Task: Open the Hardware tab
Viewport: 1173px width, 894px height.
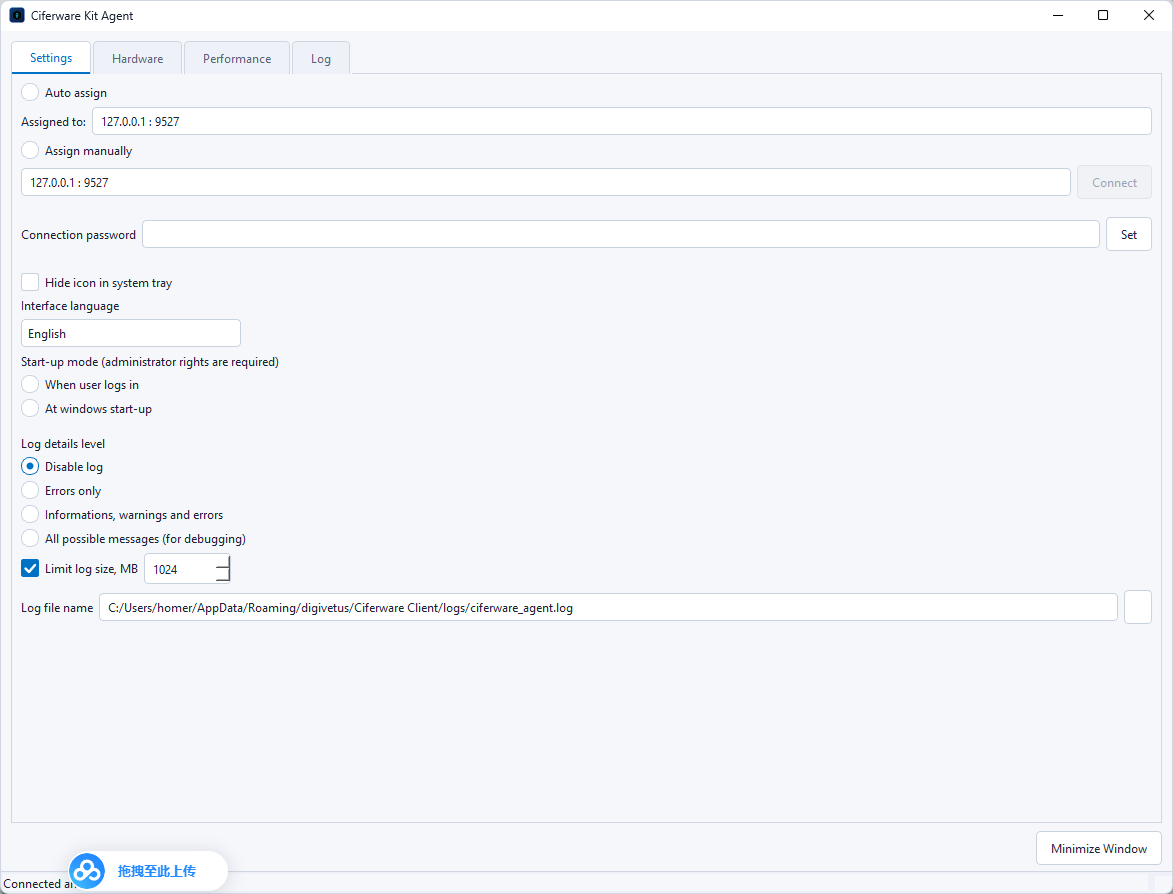Action: (138, 58)
